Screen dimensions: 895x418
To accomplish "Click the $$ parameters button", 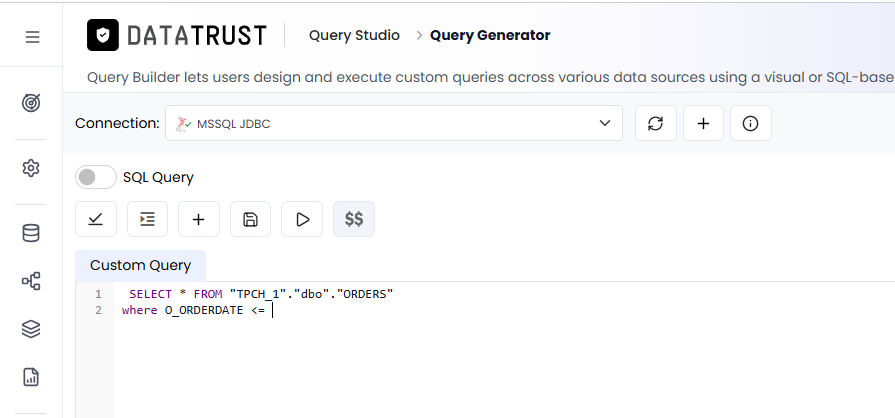I will (x=354, y=219).
